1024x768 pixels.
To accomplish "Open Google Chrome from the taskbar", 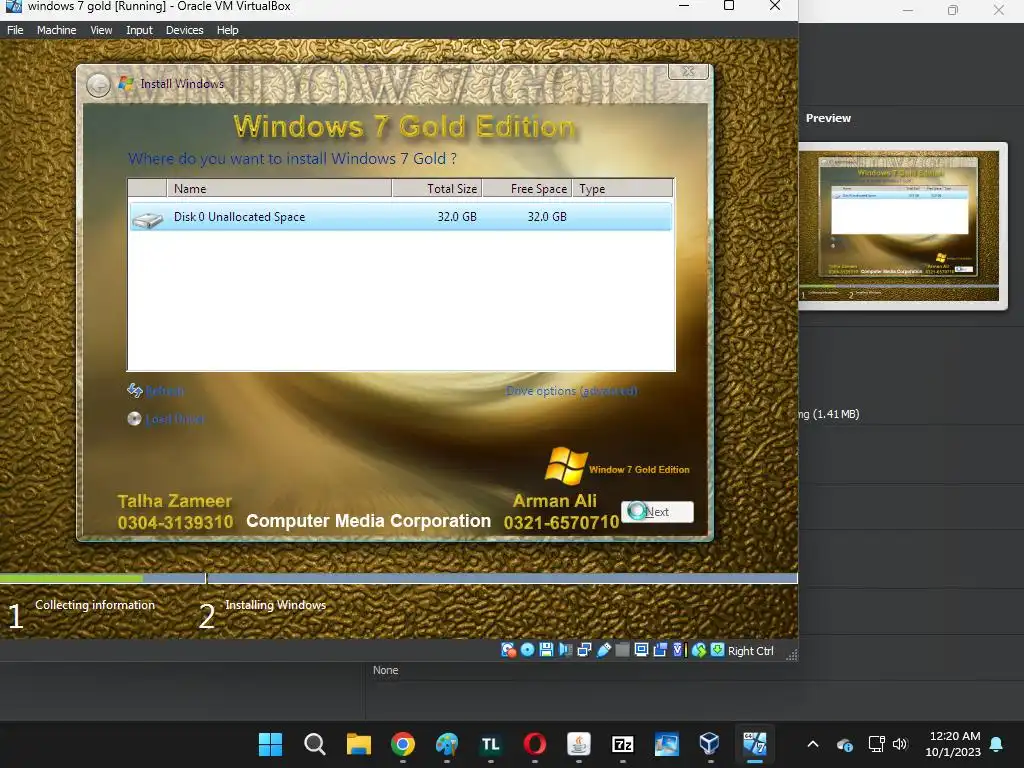I will (403, 744).
